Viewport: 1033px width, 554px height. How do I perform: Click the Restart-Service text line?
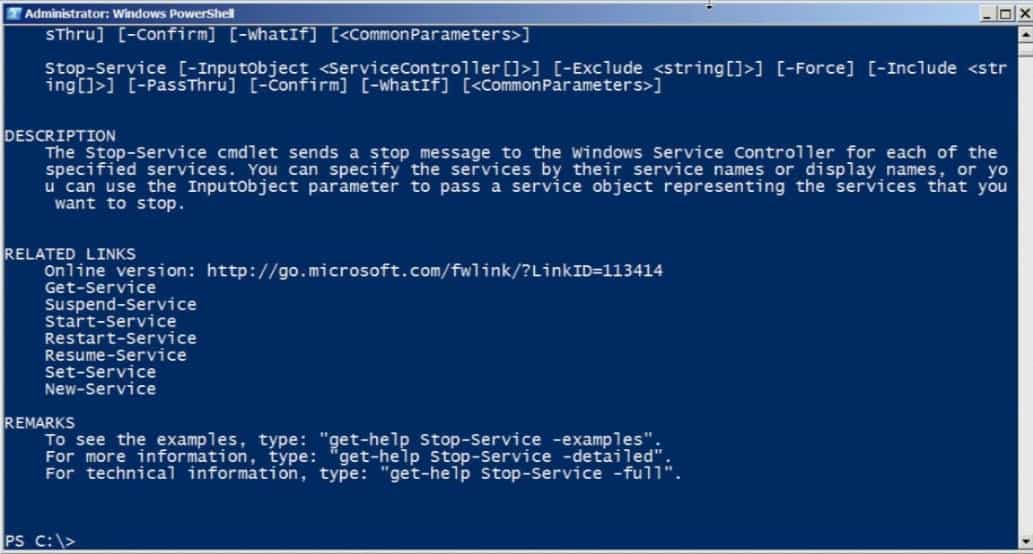click(x=121, y=338)
